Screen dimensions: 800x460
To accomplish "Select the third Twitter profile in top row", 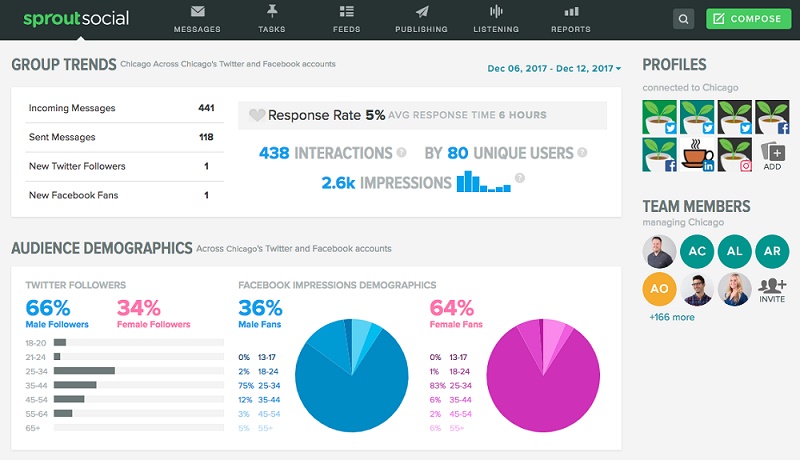I will [x=735, y=117].
